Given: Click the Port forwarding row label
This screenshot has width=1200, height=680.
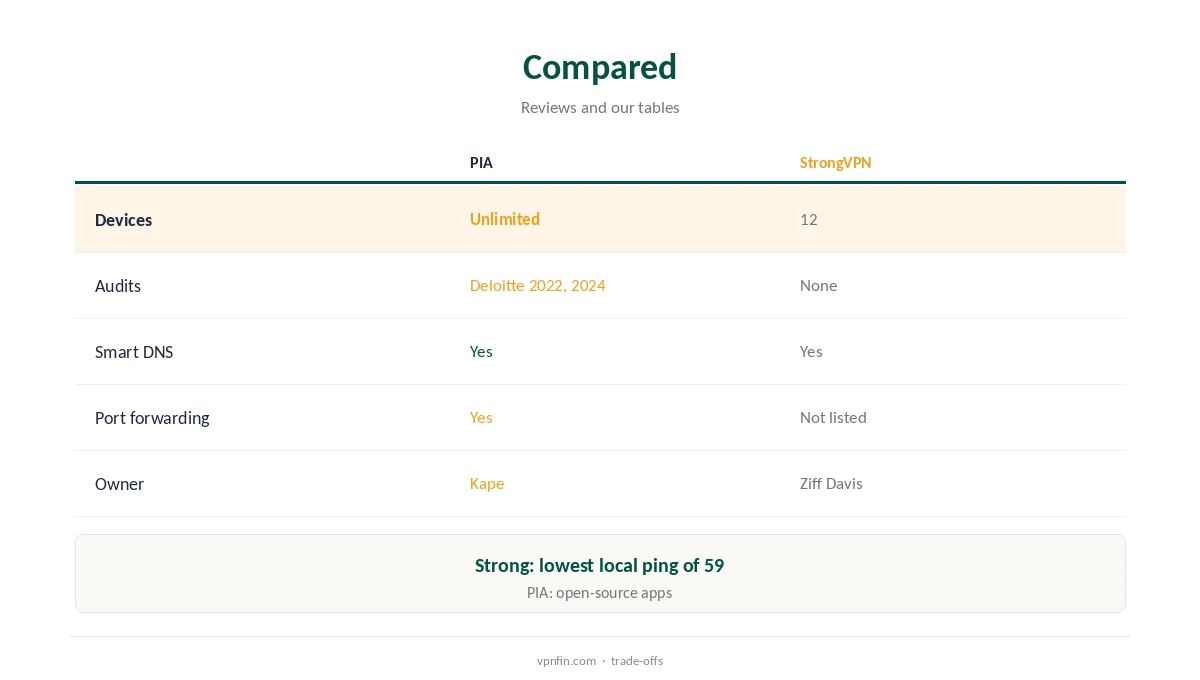Looking at the screenshot, I should [152, 418].
